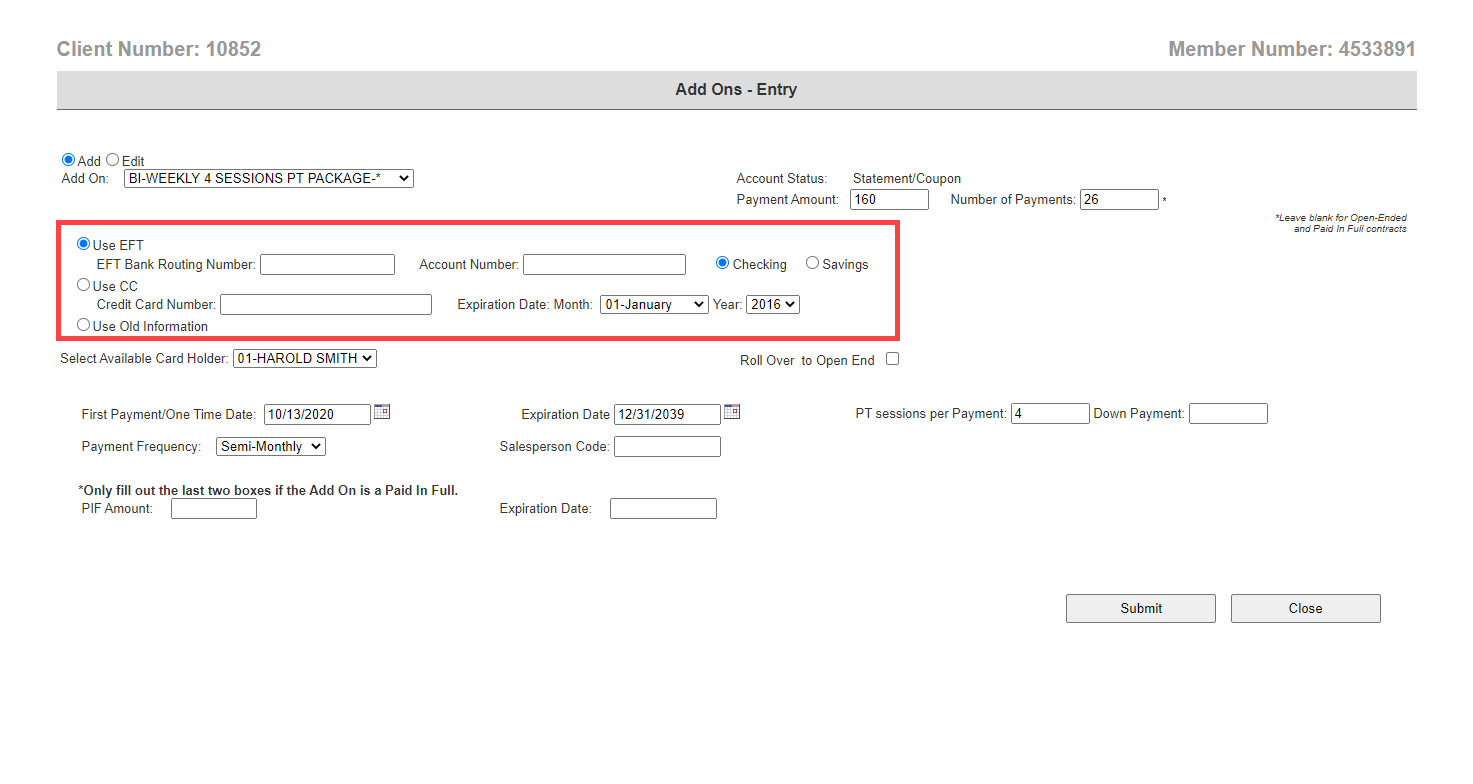
Task: Select the Add radio button
Action: (68, 159)
